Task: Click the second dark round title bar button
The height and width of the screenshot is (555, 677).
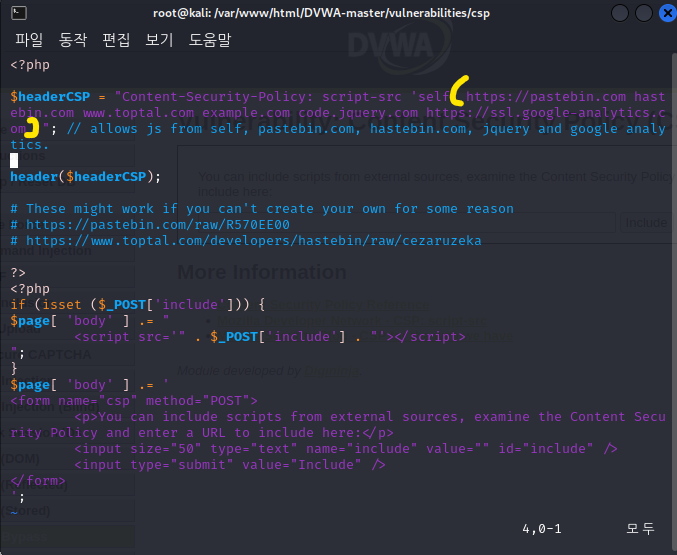Action: tap(643, 13)
